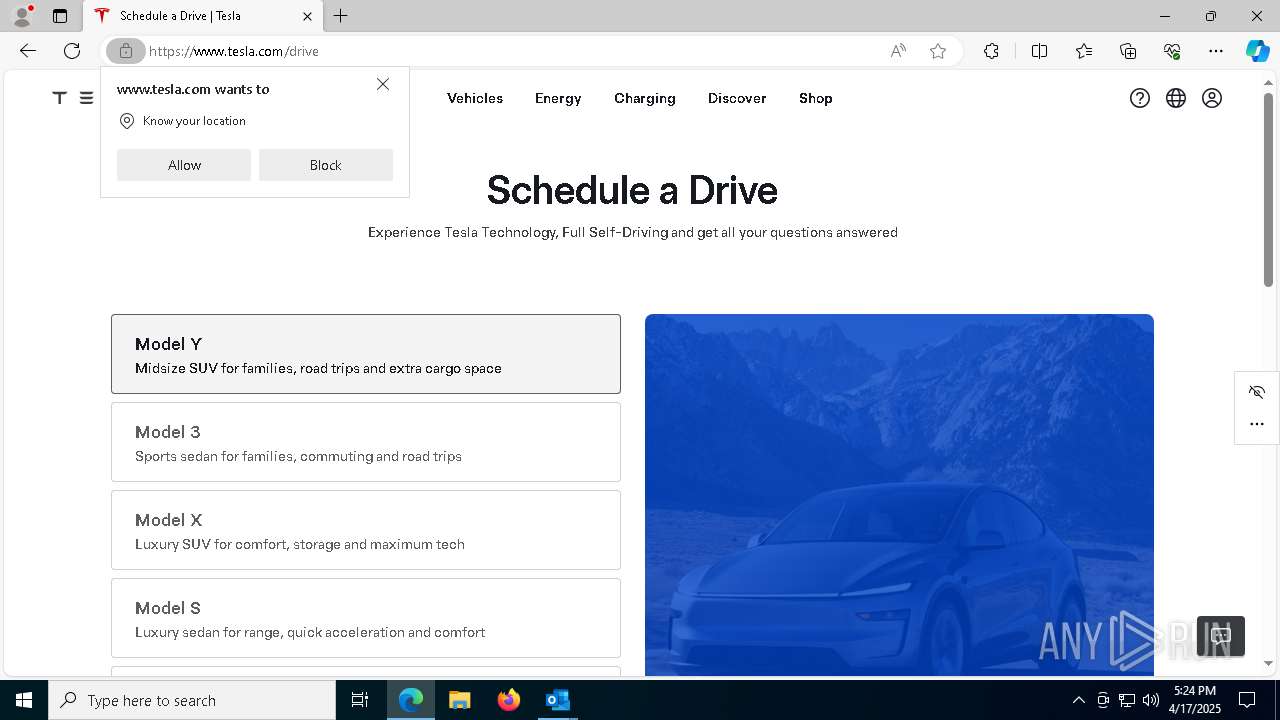This screenshot has width=1280, height=720.
Task: Click the Model Y car image
Action: tap(899, 495)
